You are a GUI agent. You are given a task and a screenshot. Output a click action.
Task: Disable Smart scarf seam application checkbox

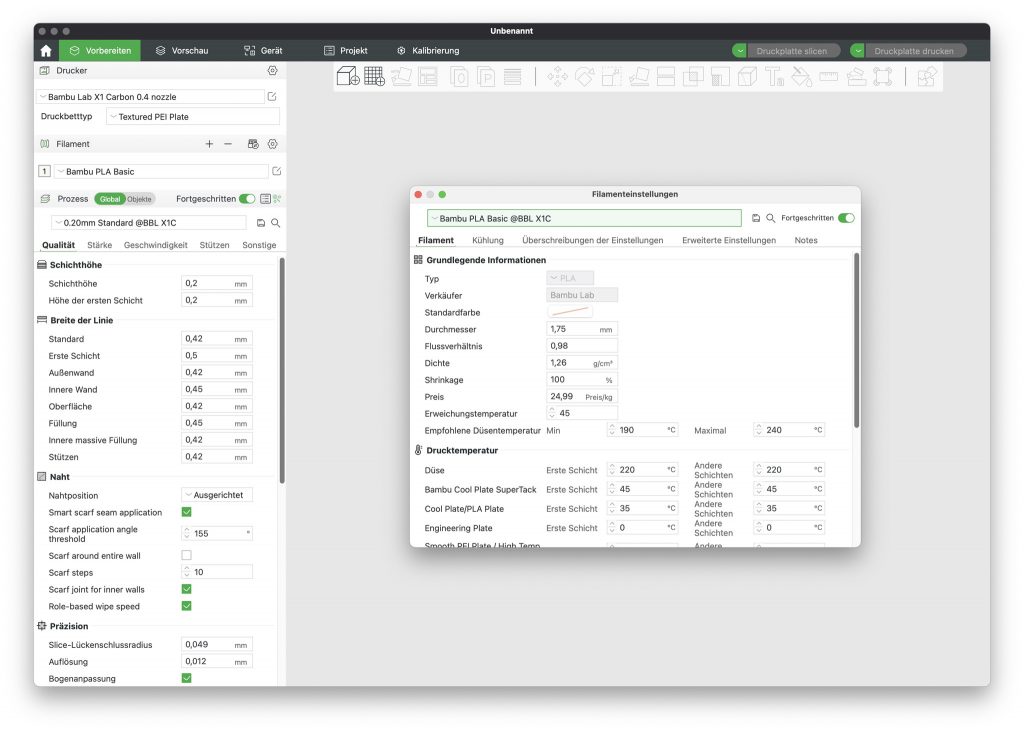(186, 512)
